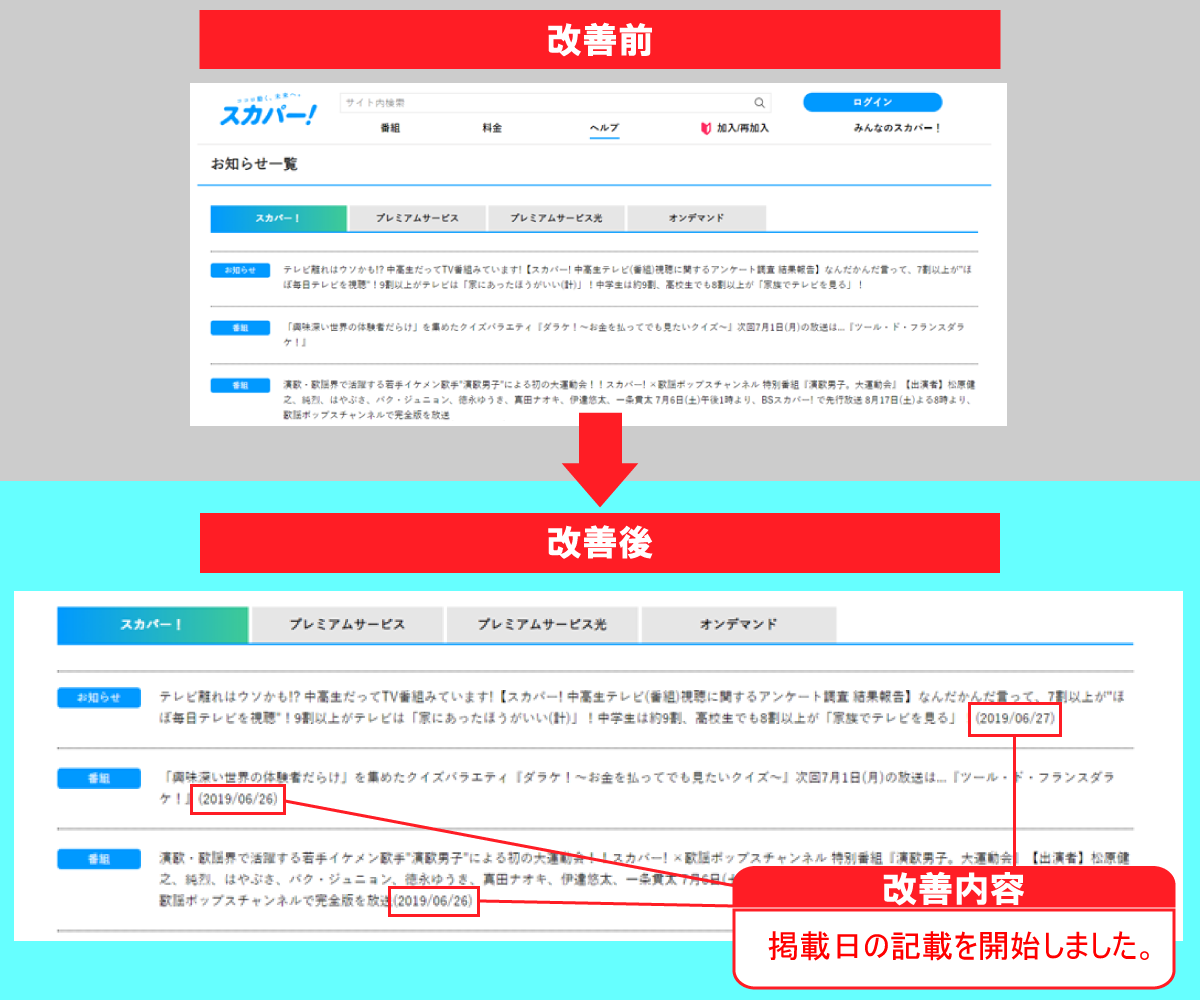Open the 料金 navigation menu
1200x1000 pixels.
492,128
